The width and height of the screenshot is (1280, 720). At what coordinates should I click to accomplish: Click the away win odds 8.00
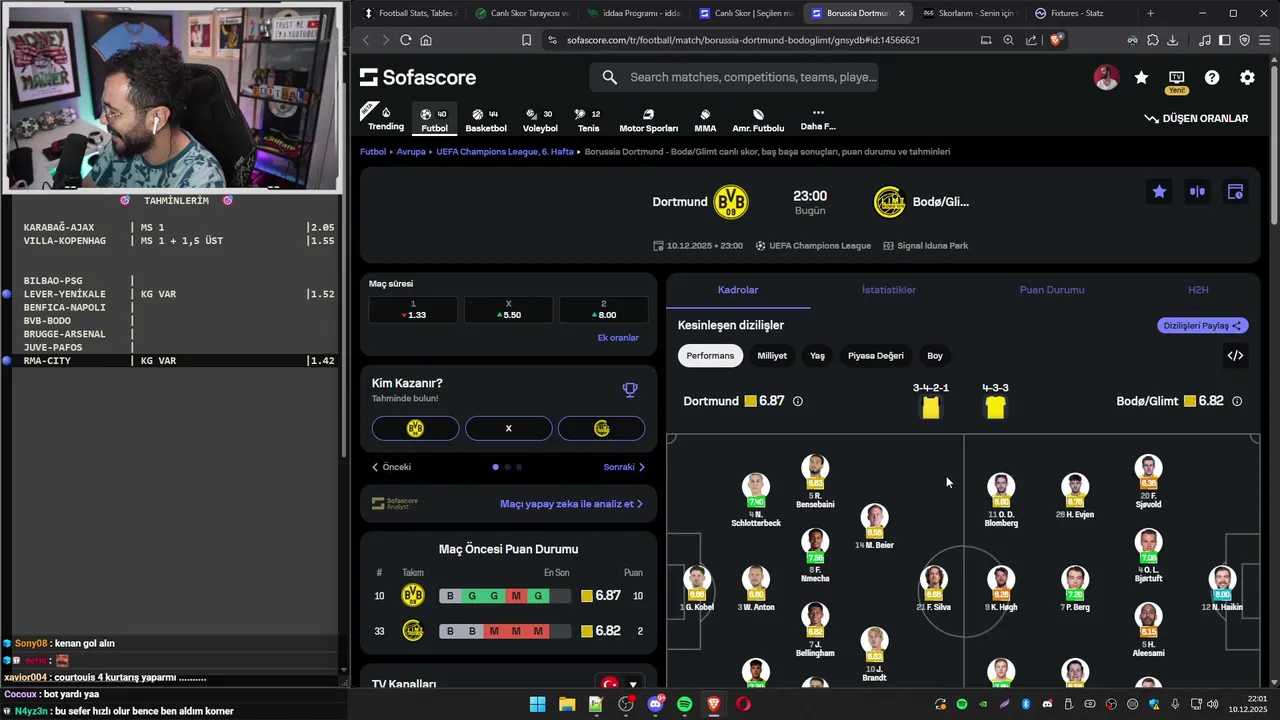point(603,310)
